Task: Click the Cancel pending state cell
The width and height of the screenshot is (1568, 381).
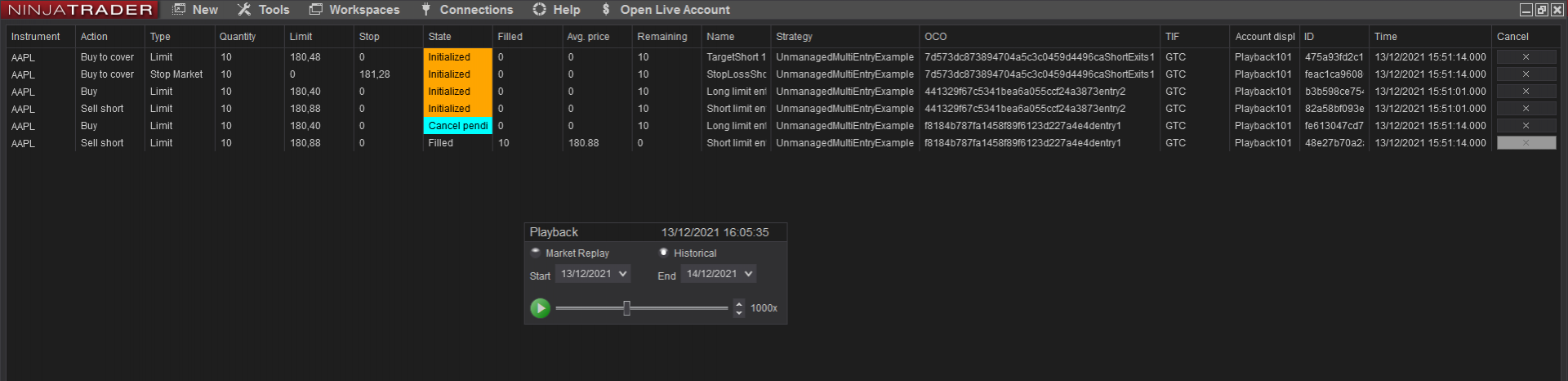Action: pos(458,126)
